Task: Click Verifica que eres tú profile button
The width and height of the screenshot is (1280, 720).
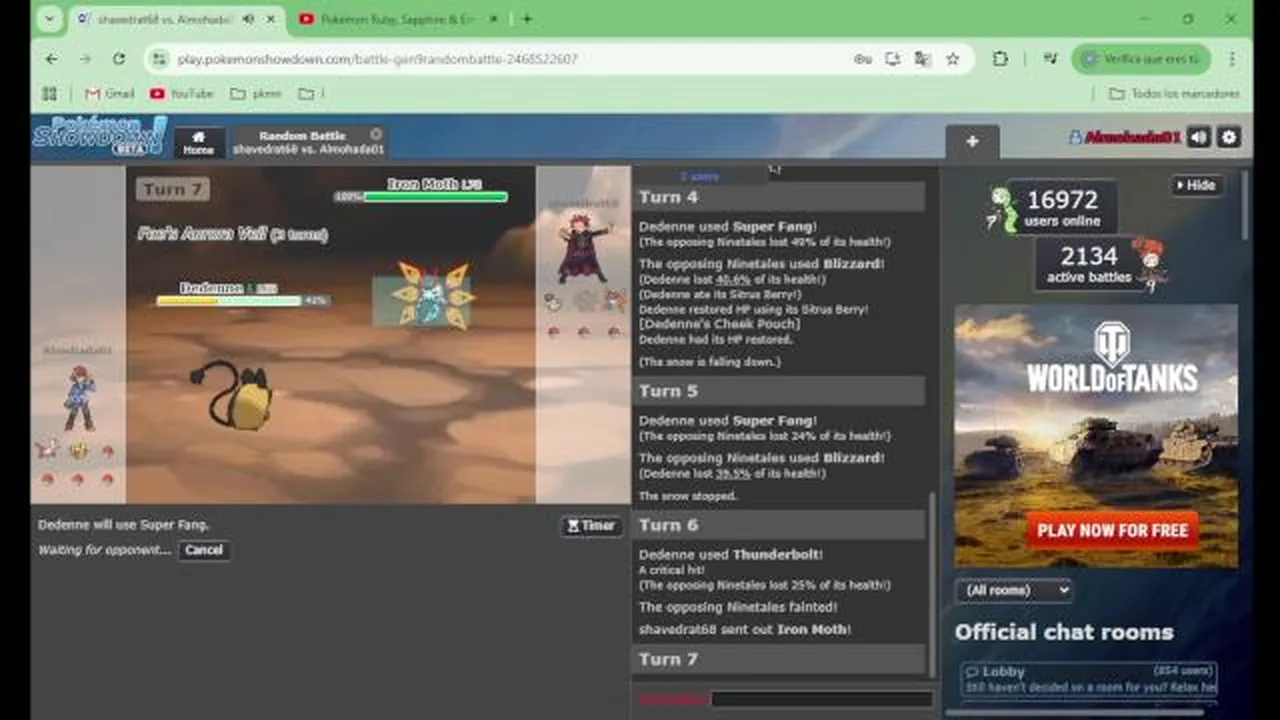Action: coord(1141,59)
